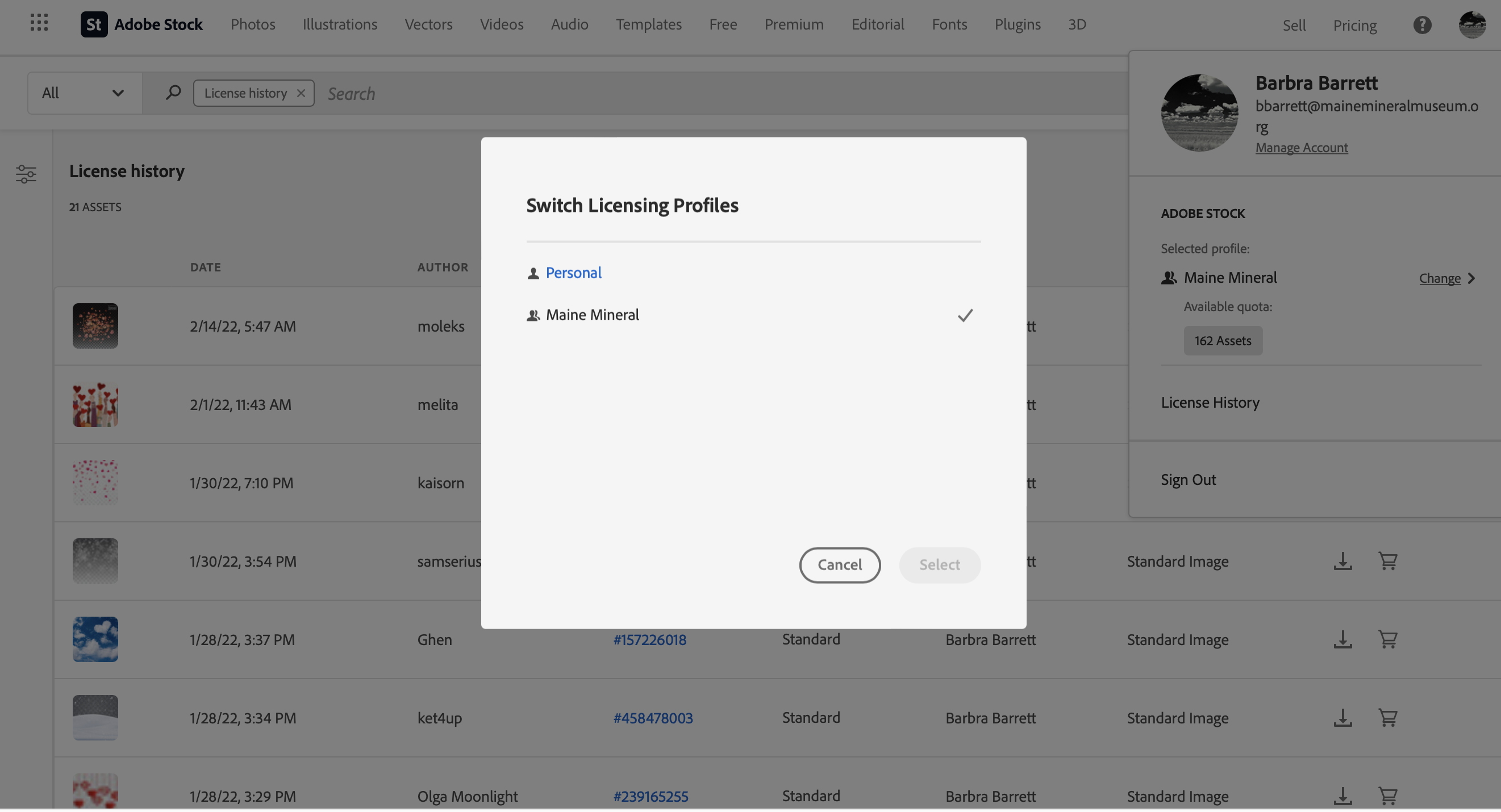Open filters using the sliders icon
Viewport: 1501px width, 812px height.
26,174
